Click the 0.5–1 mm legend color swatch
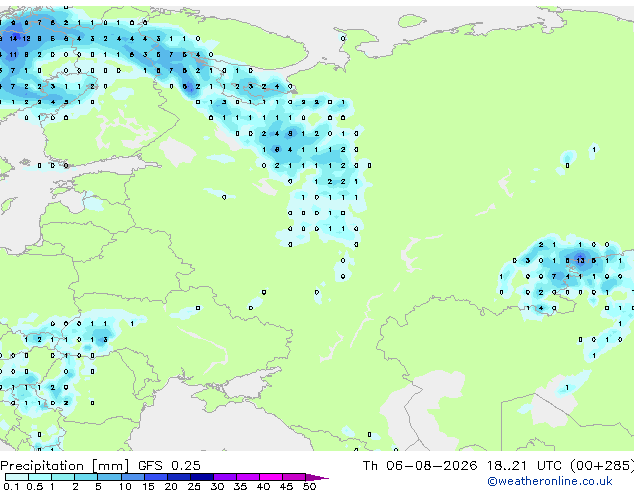This screenshot has height=490, width=634. click(x=40, y=477)
